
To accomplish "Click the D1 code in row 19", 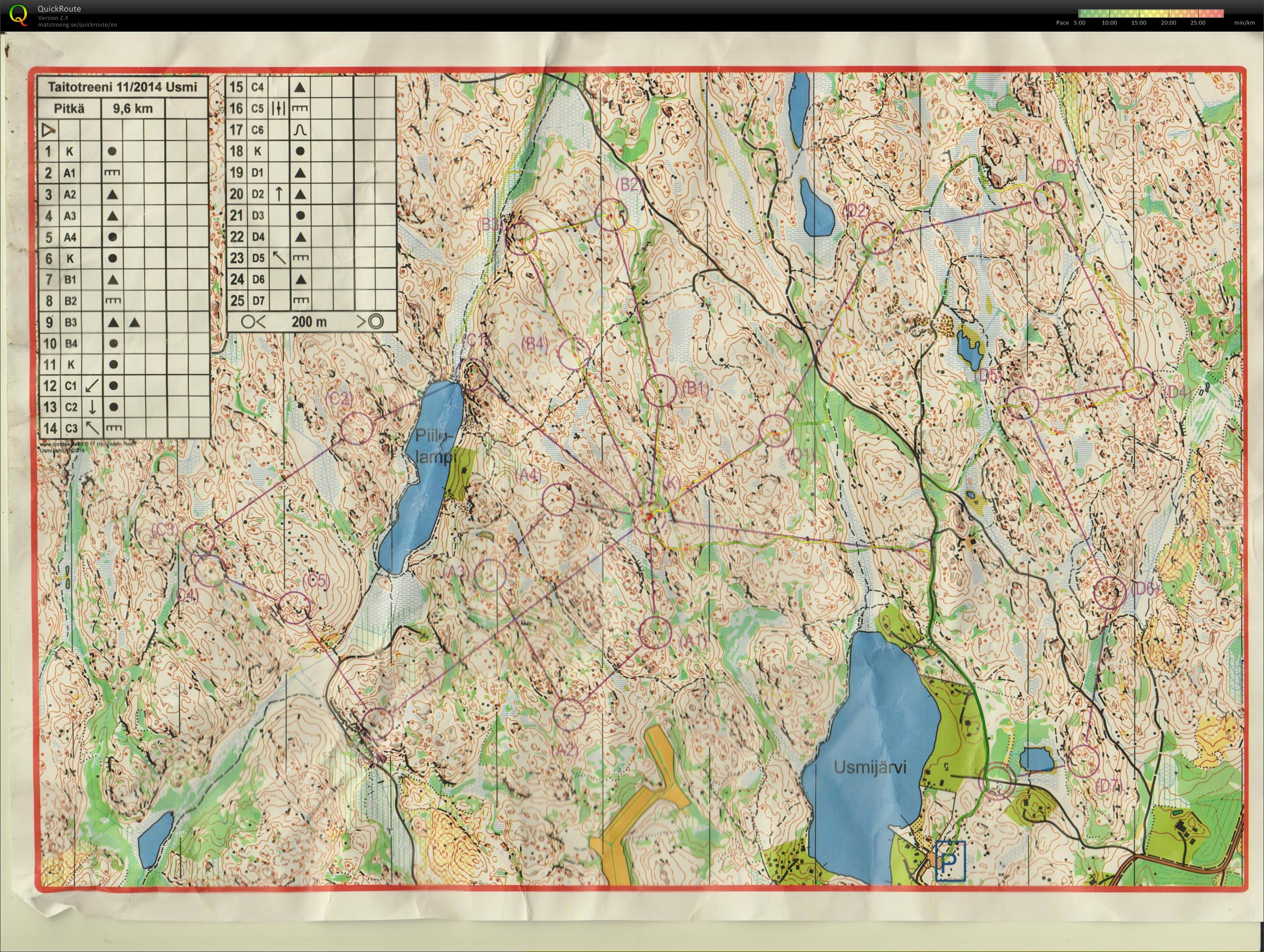I will click(257, 173).
